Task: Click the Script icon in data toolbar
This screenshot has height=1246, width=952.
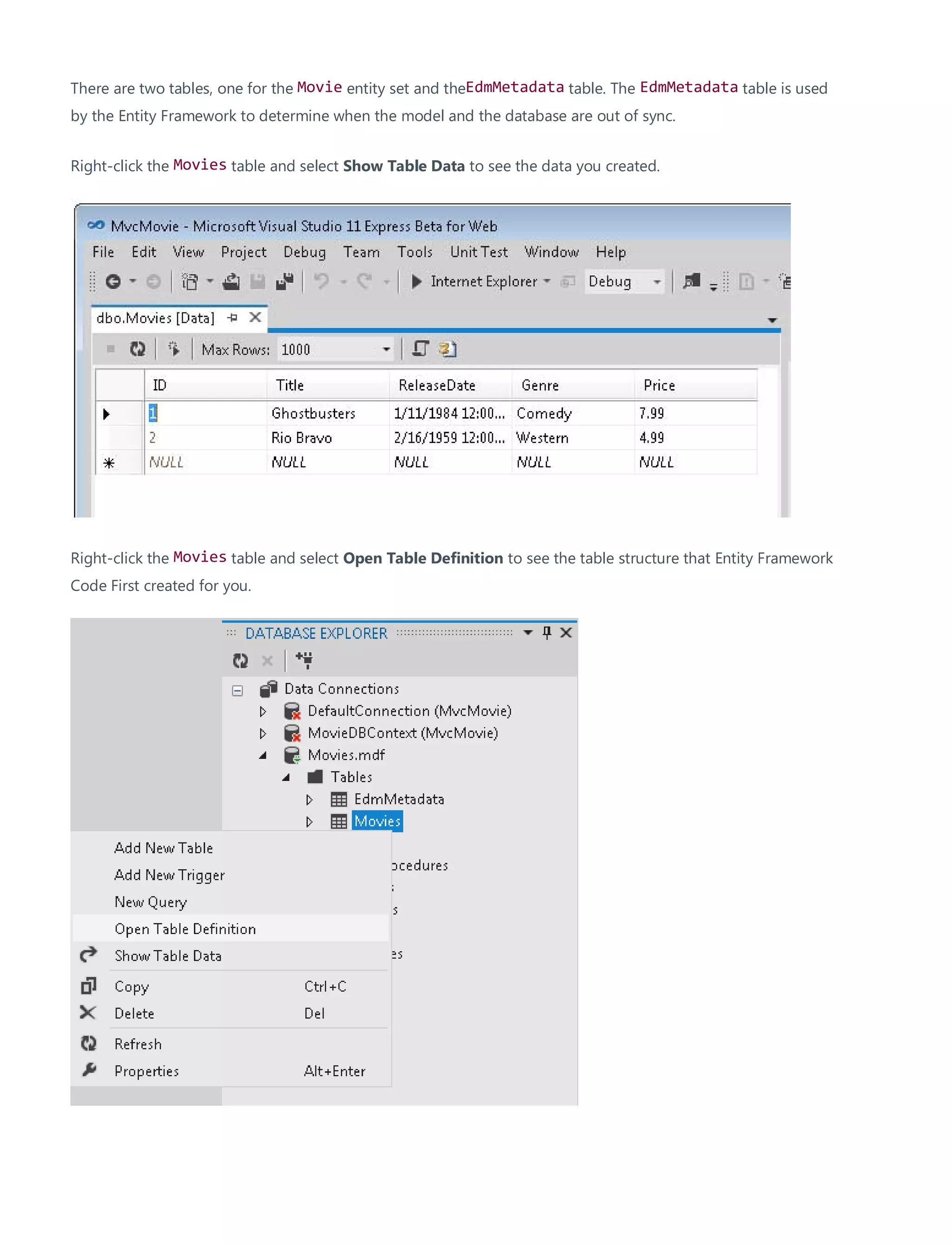Action: pyautogui.click(x=421, y=349)
